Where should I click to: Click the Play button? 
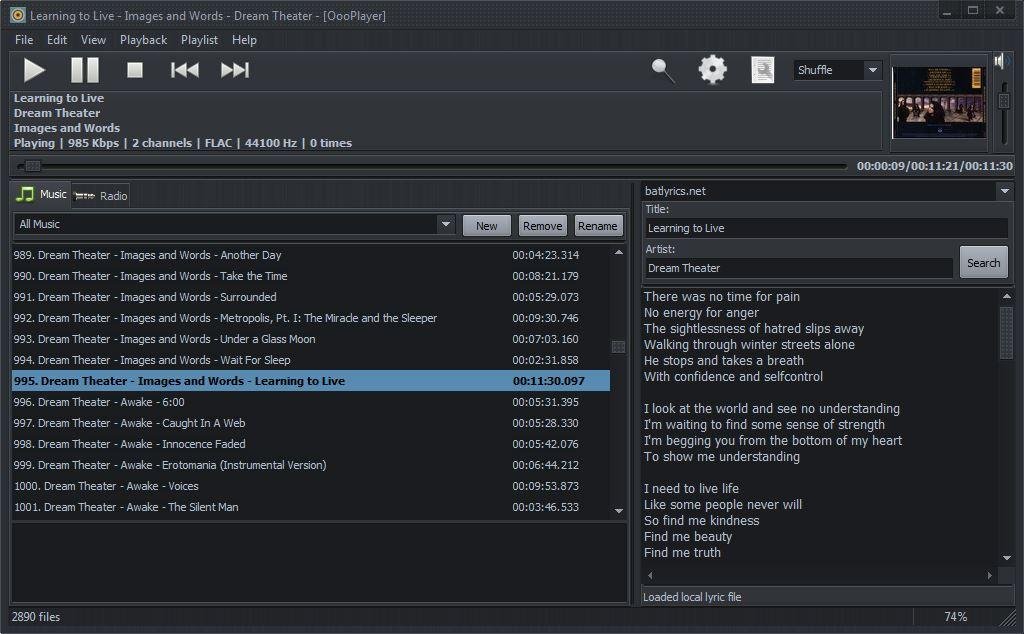[35, 70]
